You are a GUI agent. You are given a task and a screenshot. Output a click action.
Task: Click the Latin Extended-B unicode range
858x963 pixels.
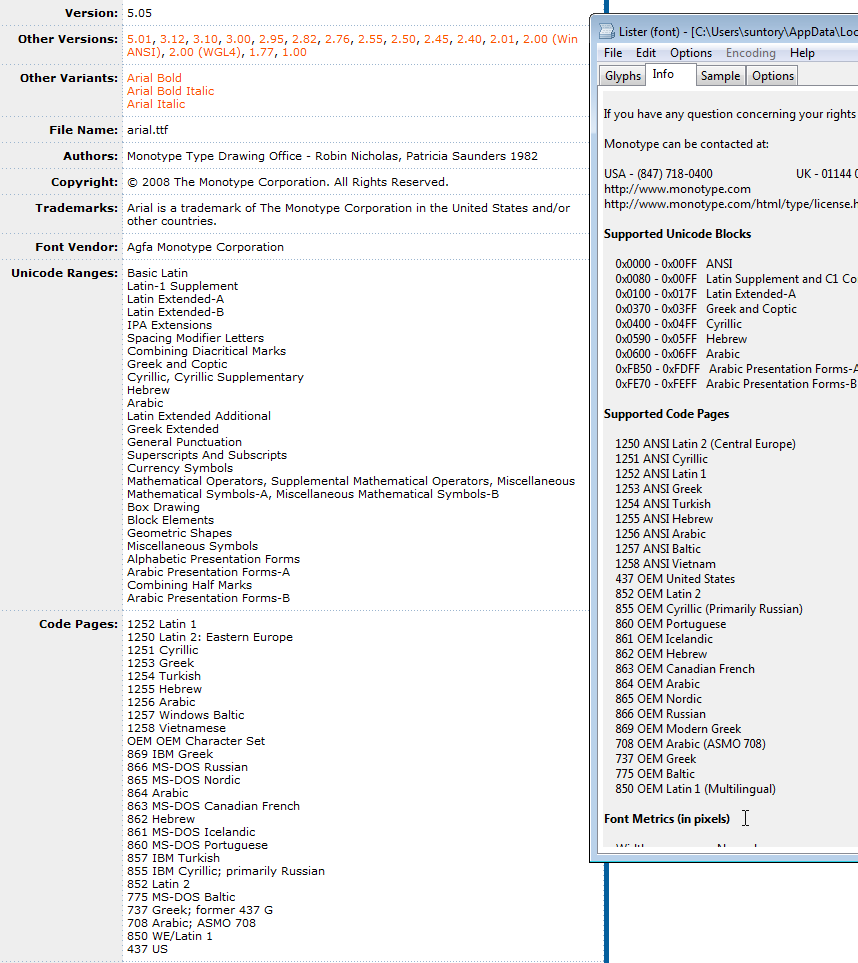click(176, 312)
